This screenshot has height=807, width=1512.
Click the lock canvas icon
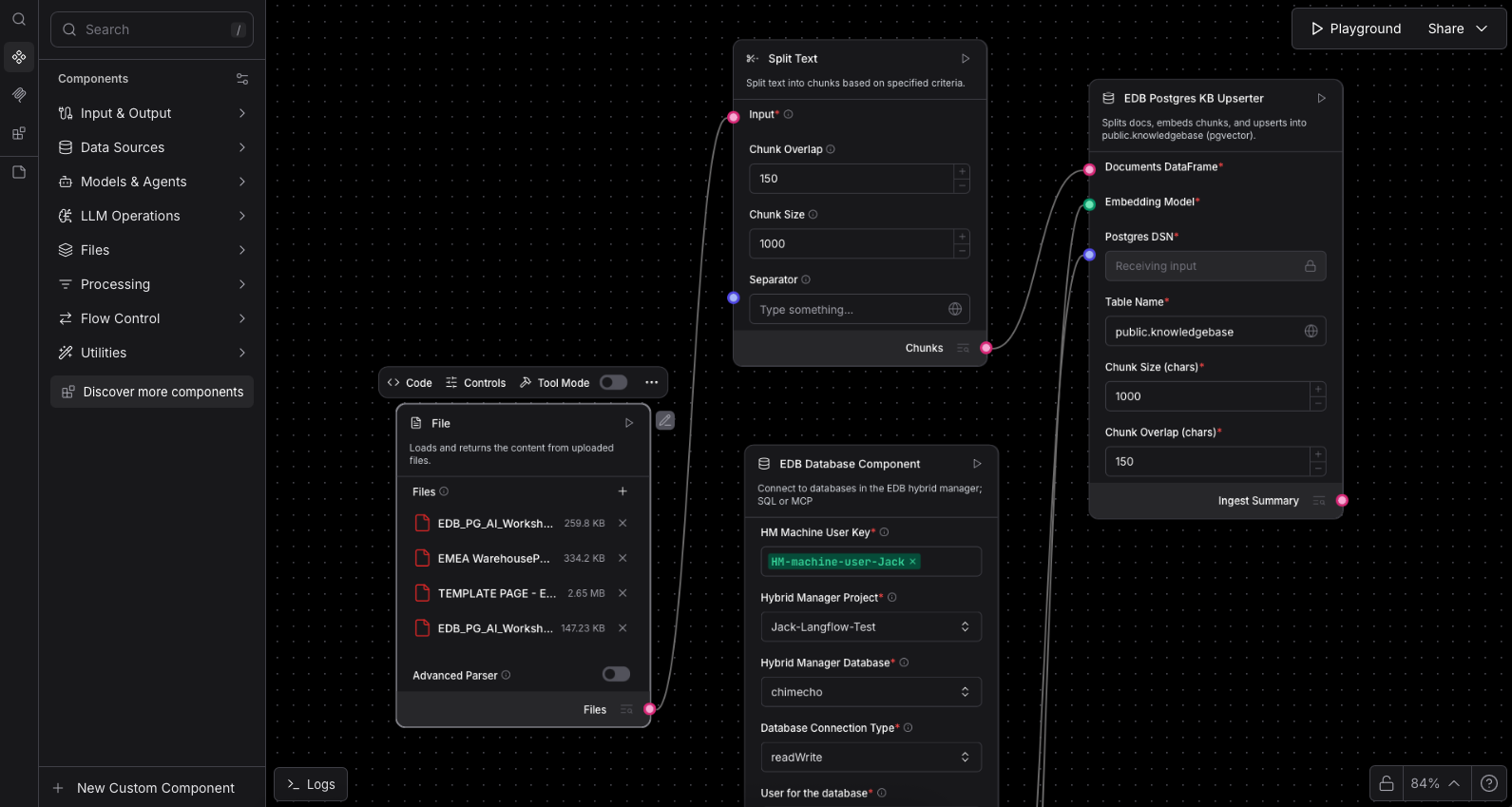1387,783
